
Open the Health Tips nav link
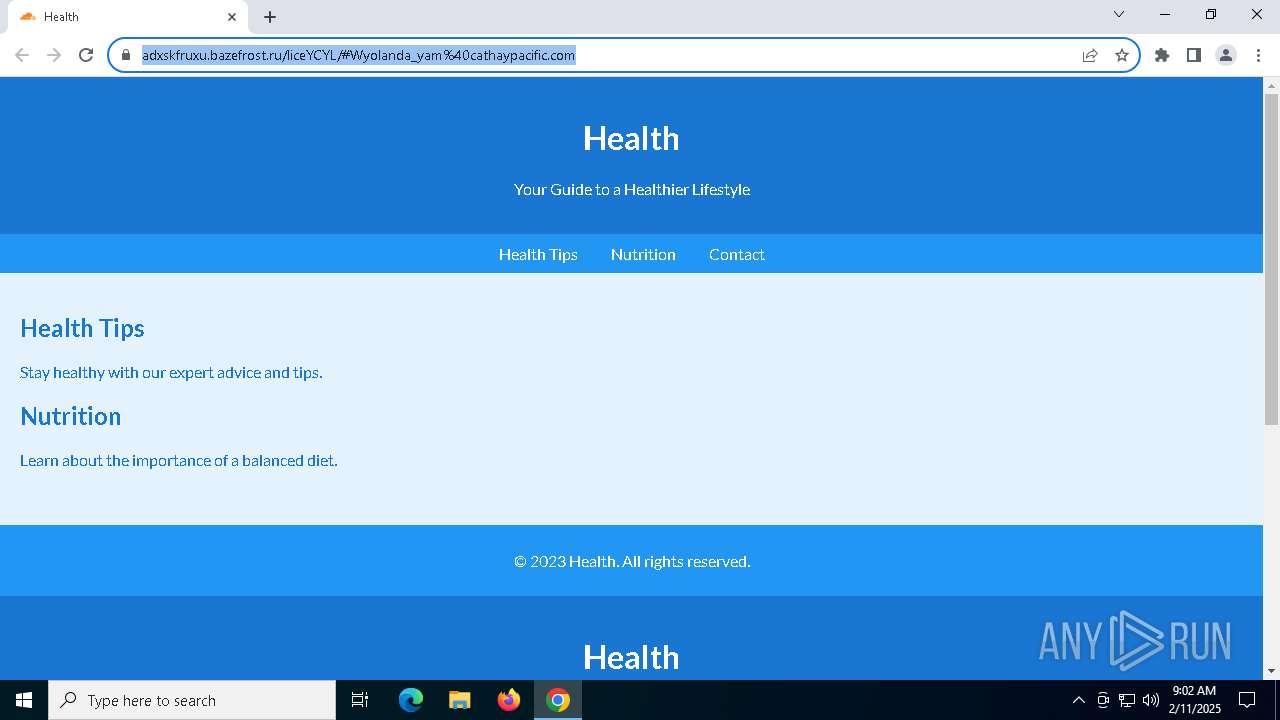(538, 254)
